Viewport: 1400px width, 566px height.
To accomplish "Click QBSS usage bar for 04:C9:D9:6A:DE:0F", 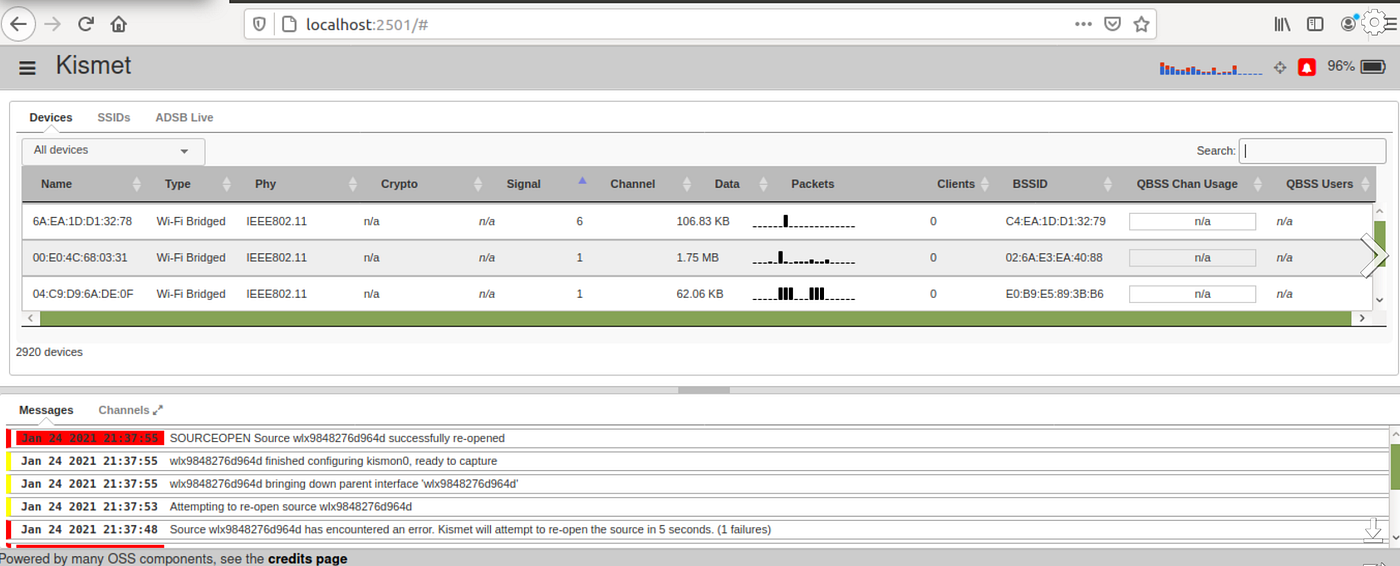I will point(1192,294).
